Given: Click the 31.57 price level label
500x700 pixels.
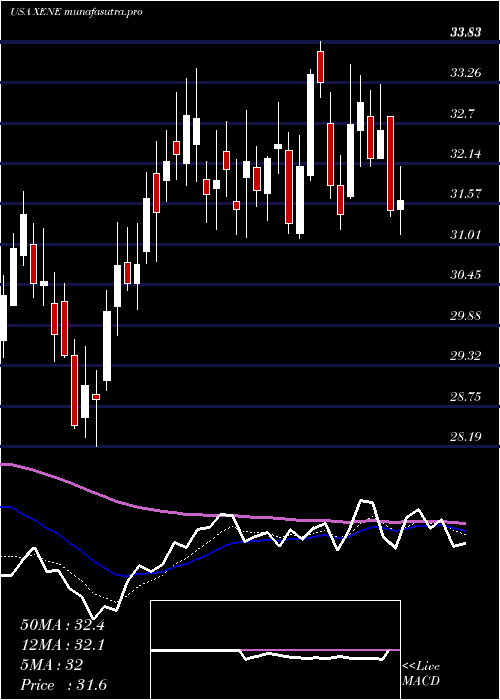Looking at the screenshot, I should coord(466,194).
